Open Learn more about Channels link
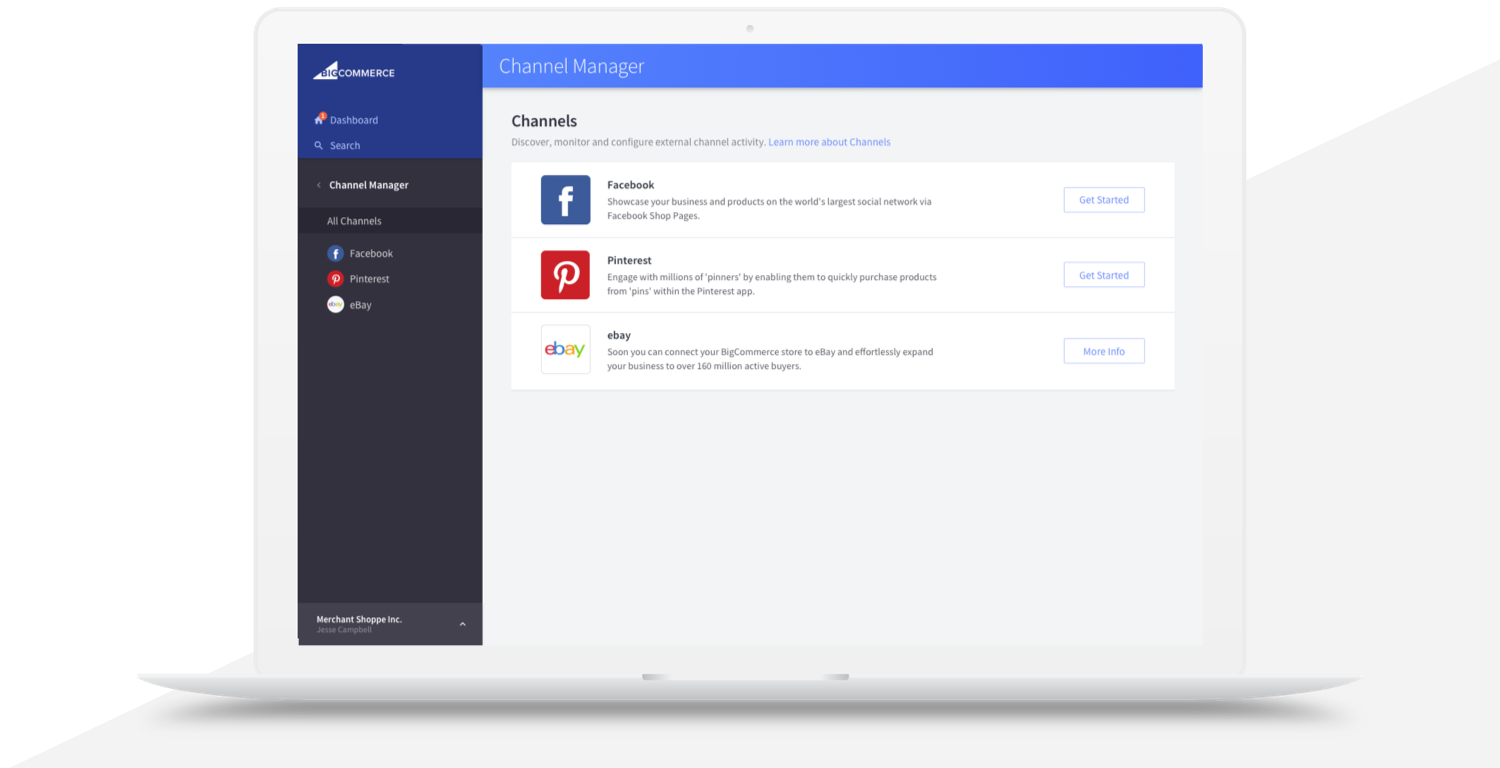This screenshot has height=768, width=1500. (x=829, y=142)
